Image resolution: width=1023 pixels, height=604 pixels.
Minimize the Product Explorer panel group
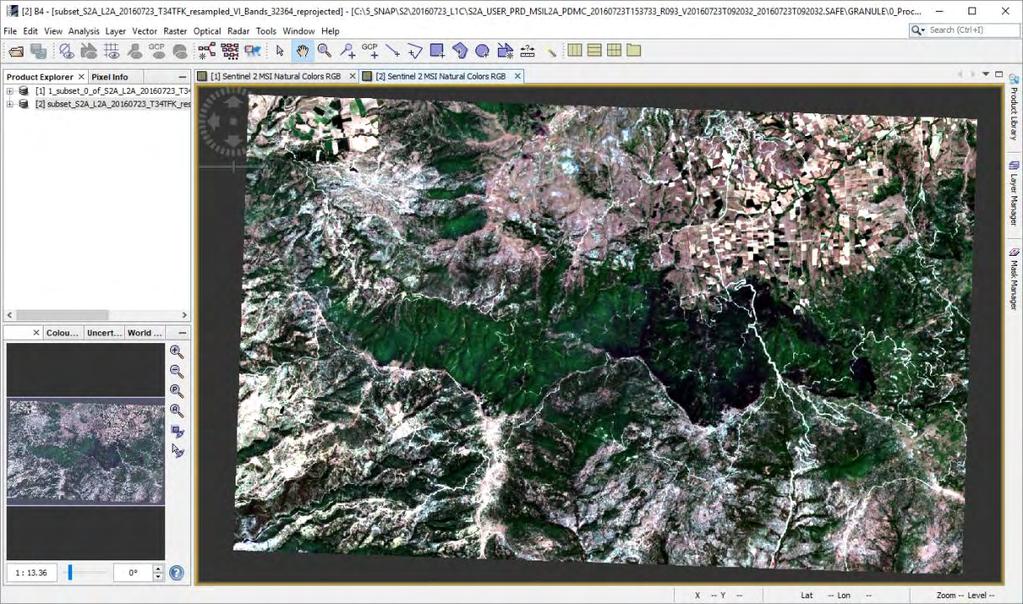[182, 77]
